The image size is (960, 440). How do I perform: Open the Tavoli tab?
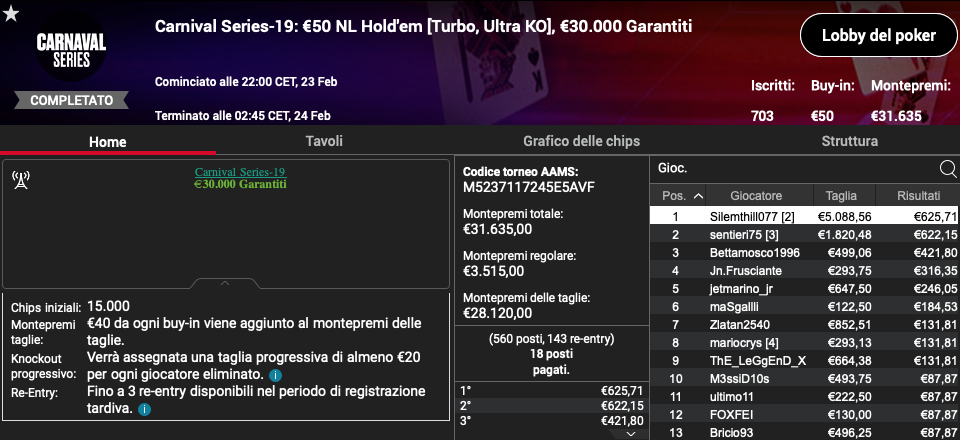(x=324, y=141)
